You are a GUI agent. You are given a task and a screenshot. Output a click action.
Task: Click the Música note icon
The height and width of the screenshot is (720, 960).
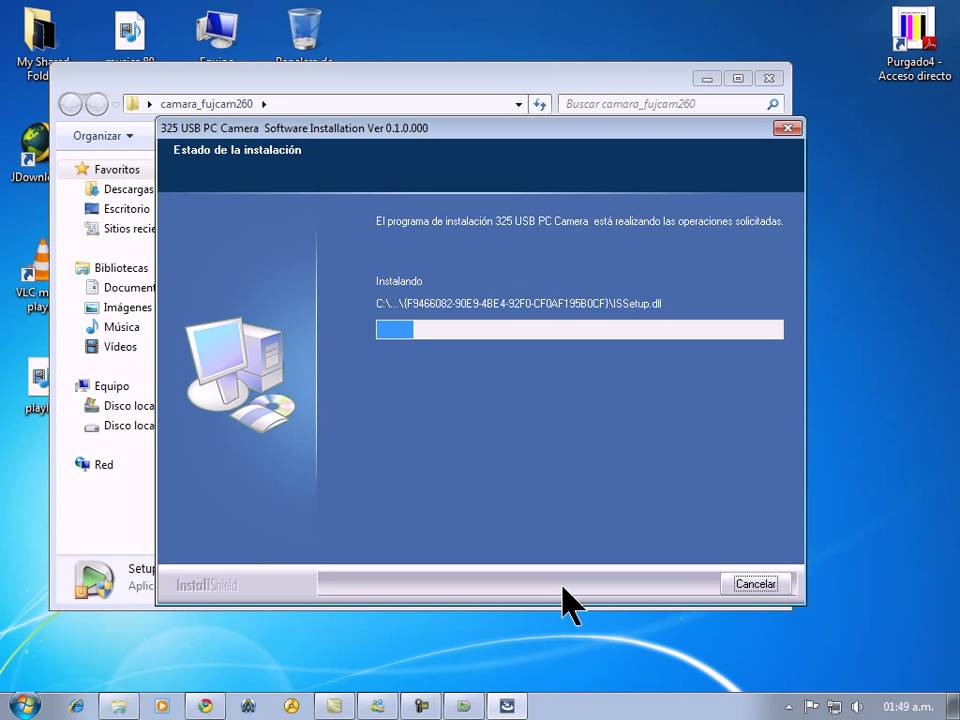(92, 326)
